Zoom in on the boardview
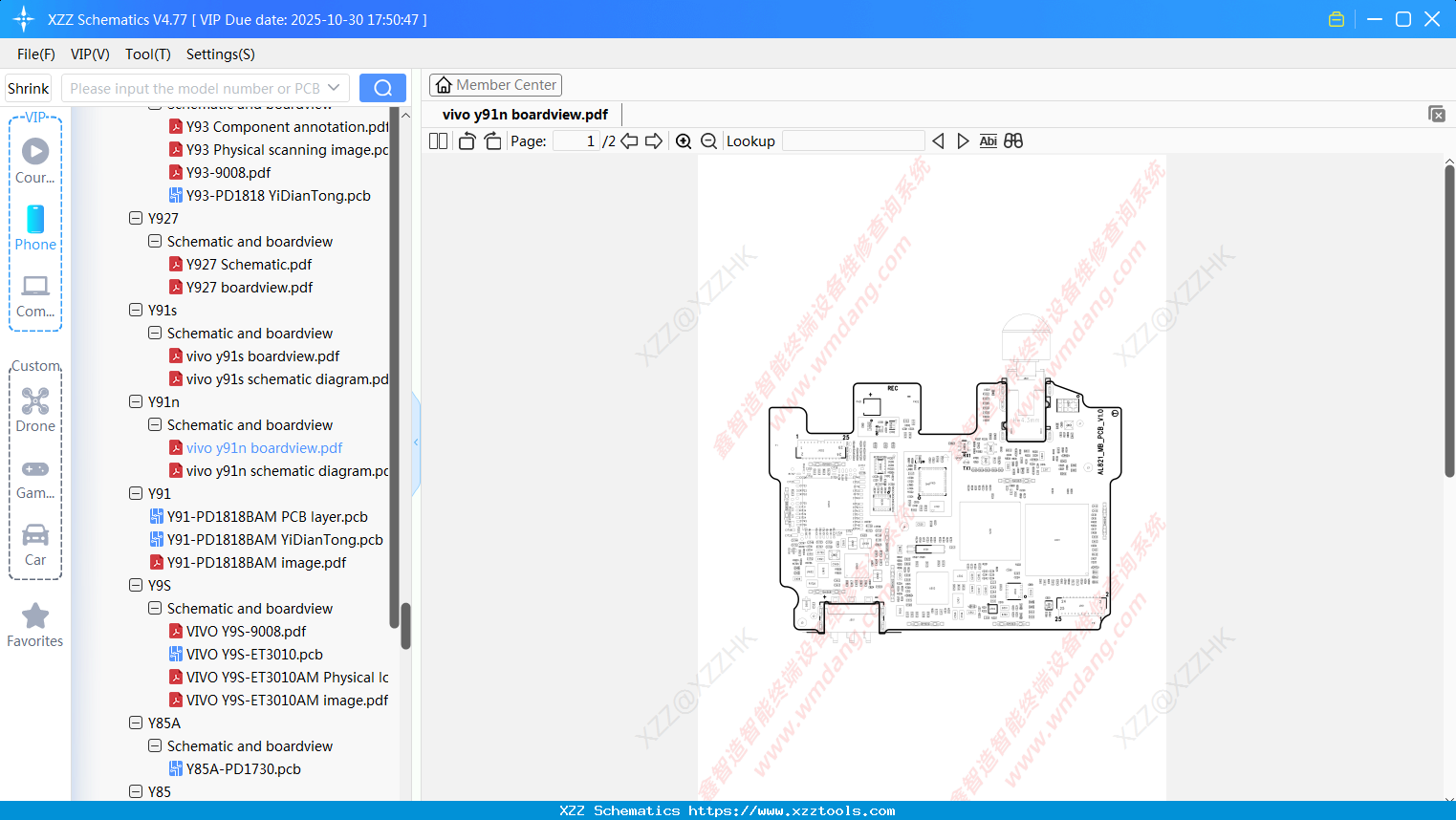 684,141
